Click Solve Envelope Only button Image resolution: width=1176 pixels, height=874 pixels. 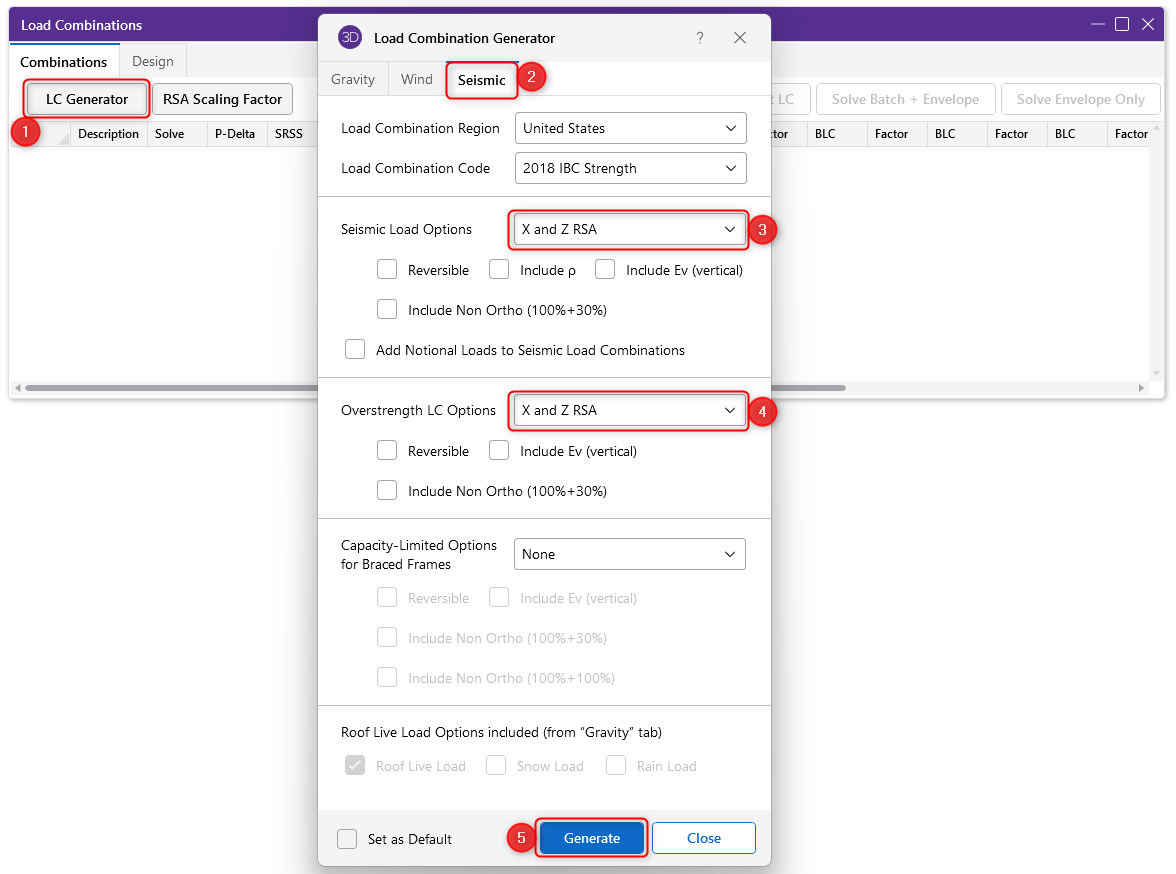[x=1081, y=99]
